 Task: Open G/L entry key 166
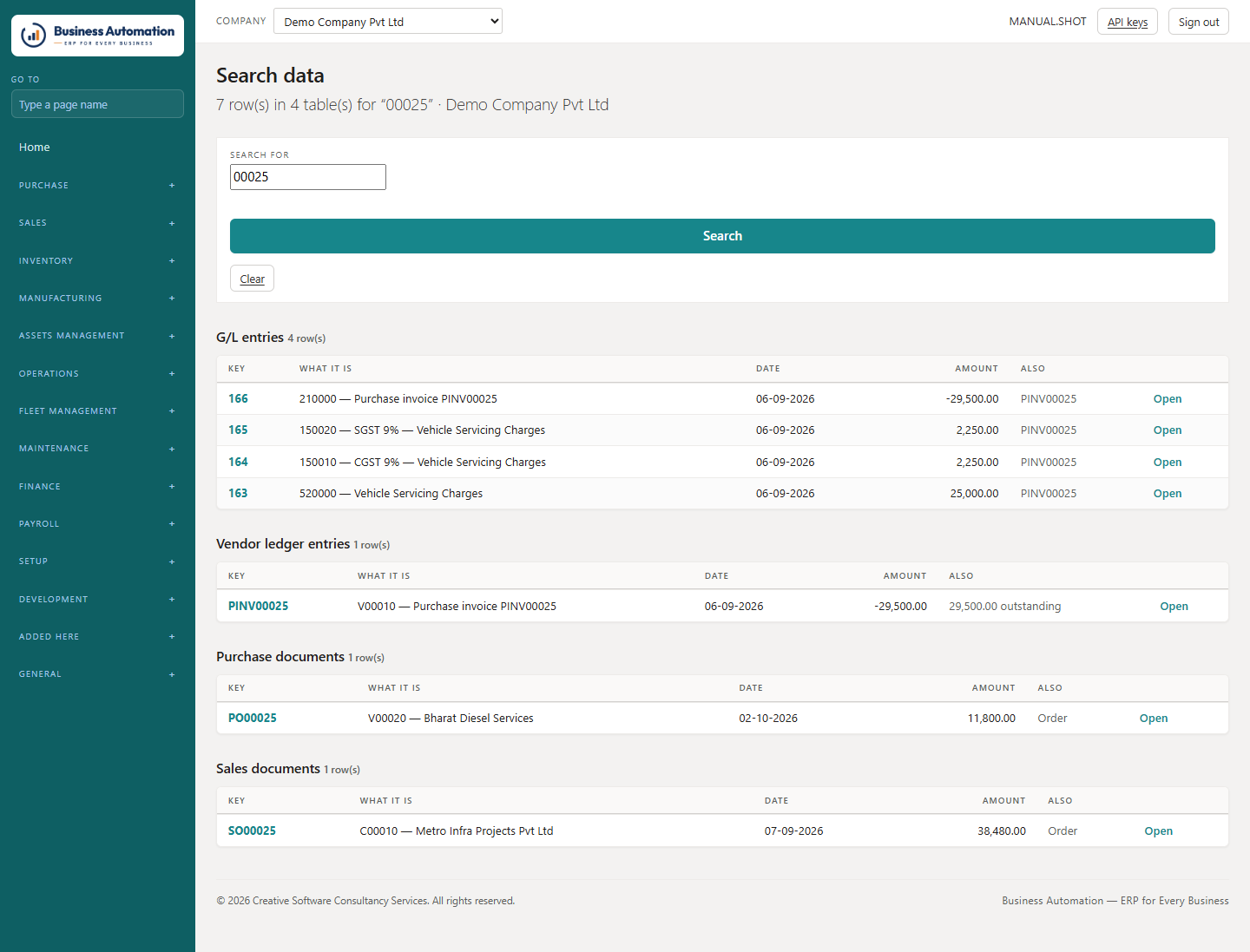coord(238,398)
